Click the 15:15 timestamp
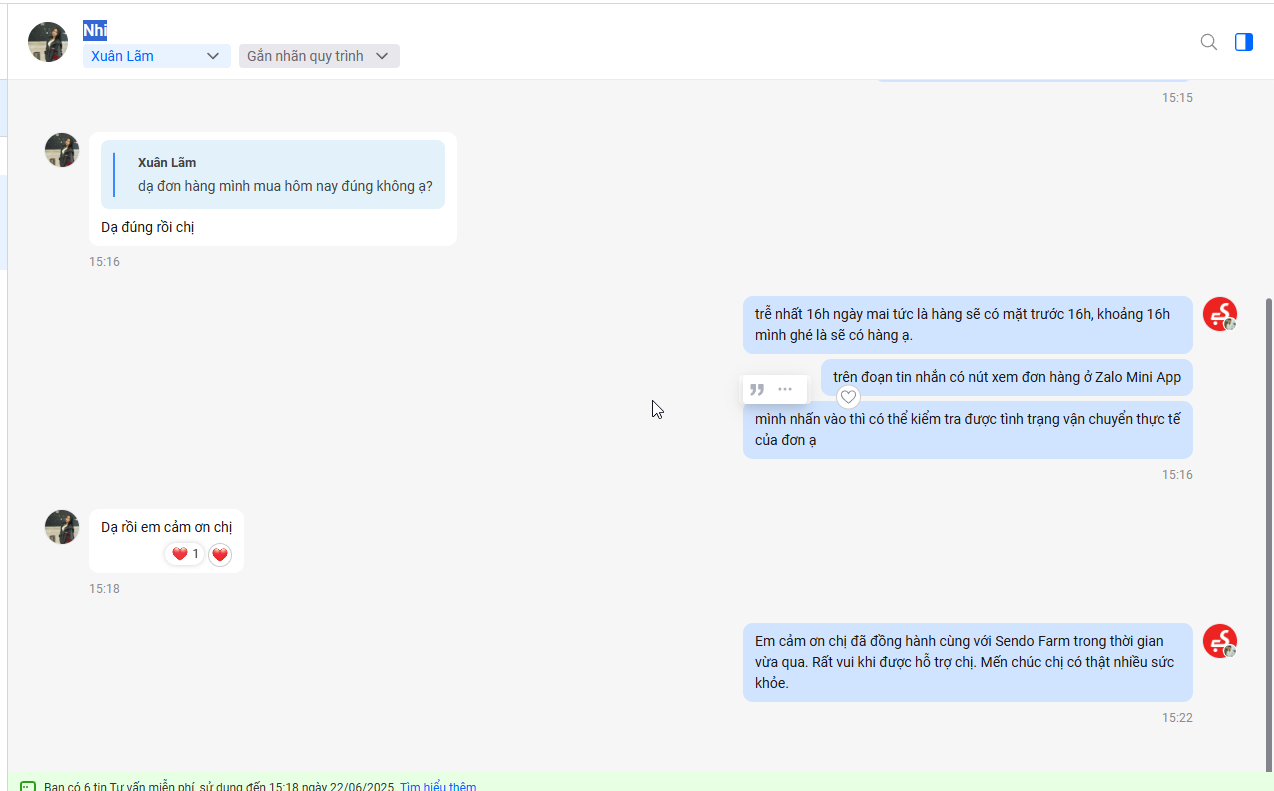The width and height of the screenshot is (1274, 791). point(1177,98)
